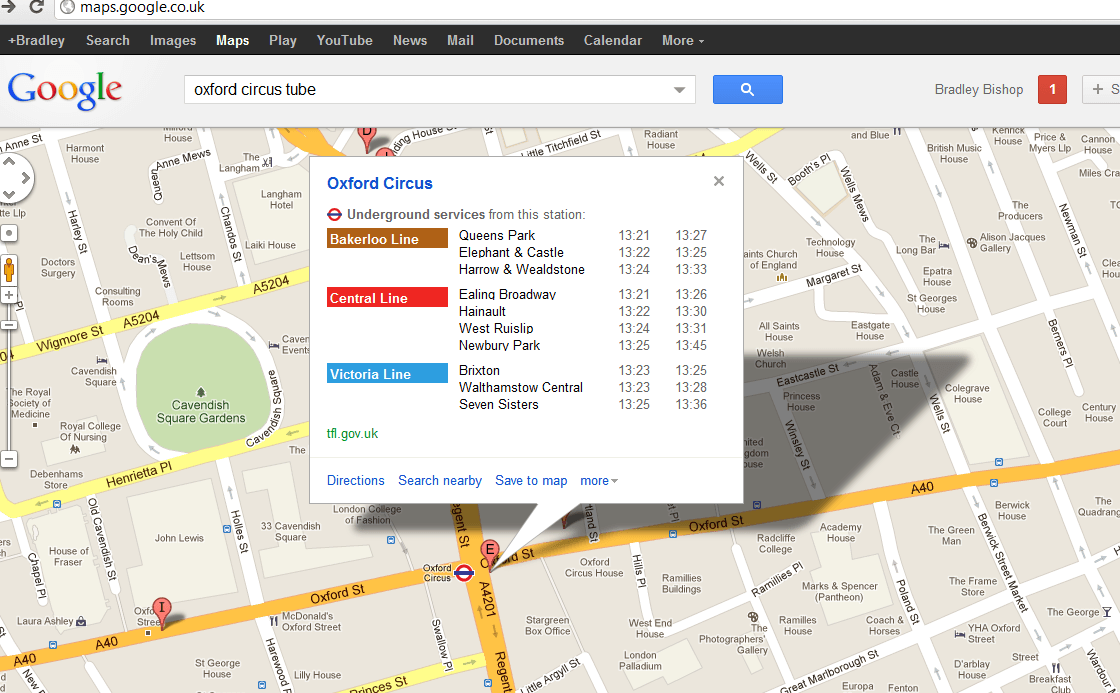Pan map right with the navigation arrow
Viewport: 1120px width, 693px height.
(x=26, y=178)
